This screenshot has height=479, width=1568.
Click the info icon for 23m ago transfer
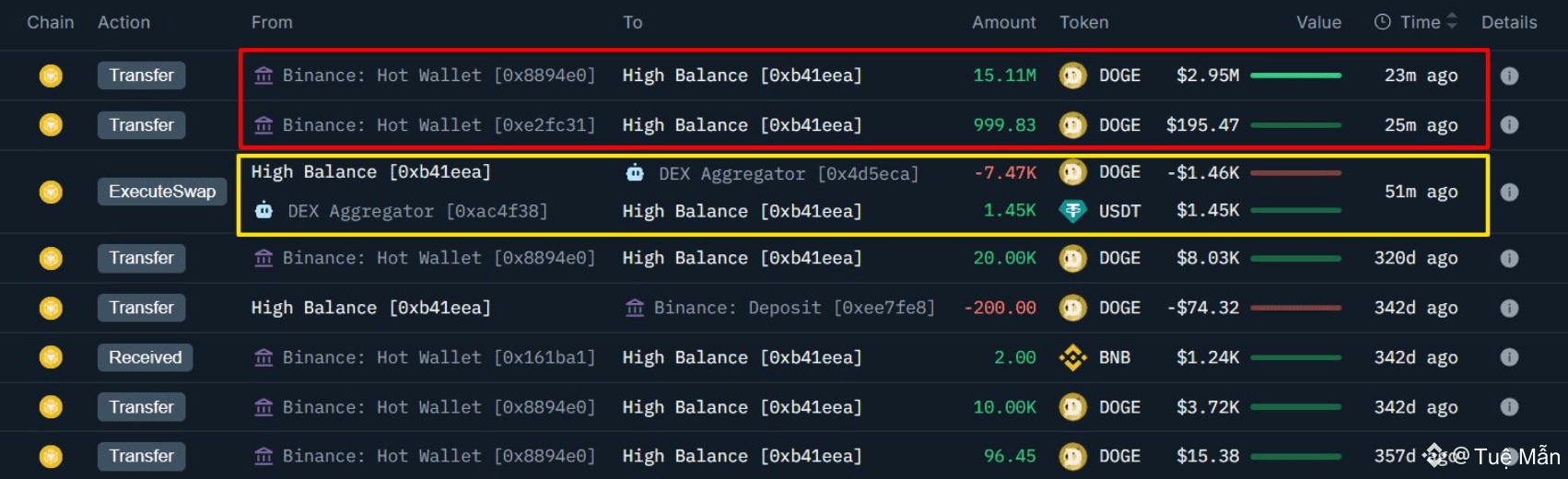pyautogui.click(x=1509, y=76)
